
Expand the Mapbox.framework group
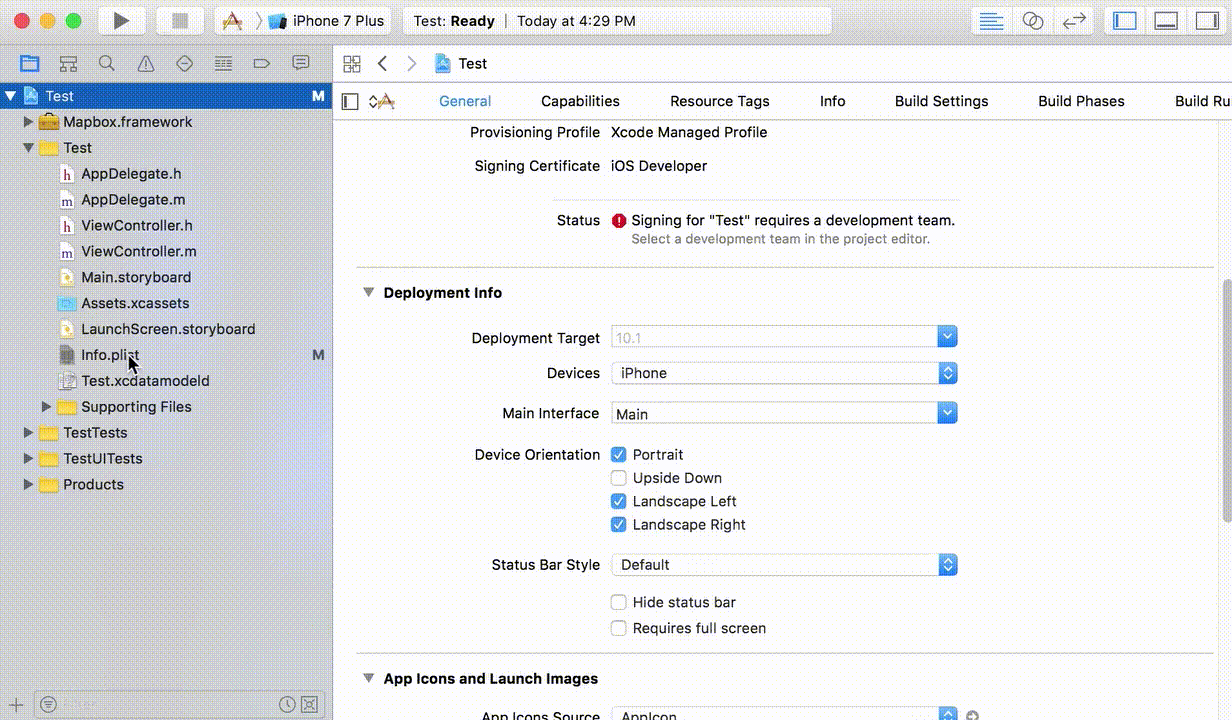click(x=29, y=122)
